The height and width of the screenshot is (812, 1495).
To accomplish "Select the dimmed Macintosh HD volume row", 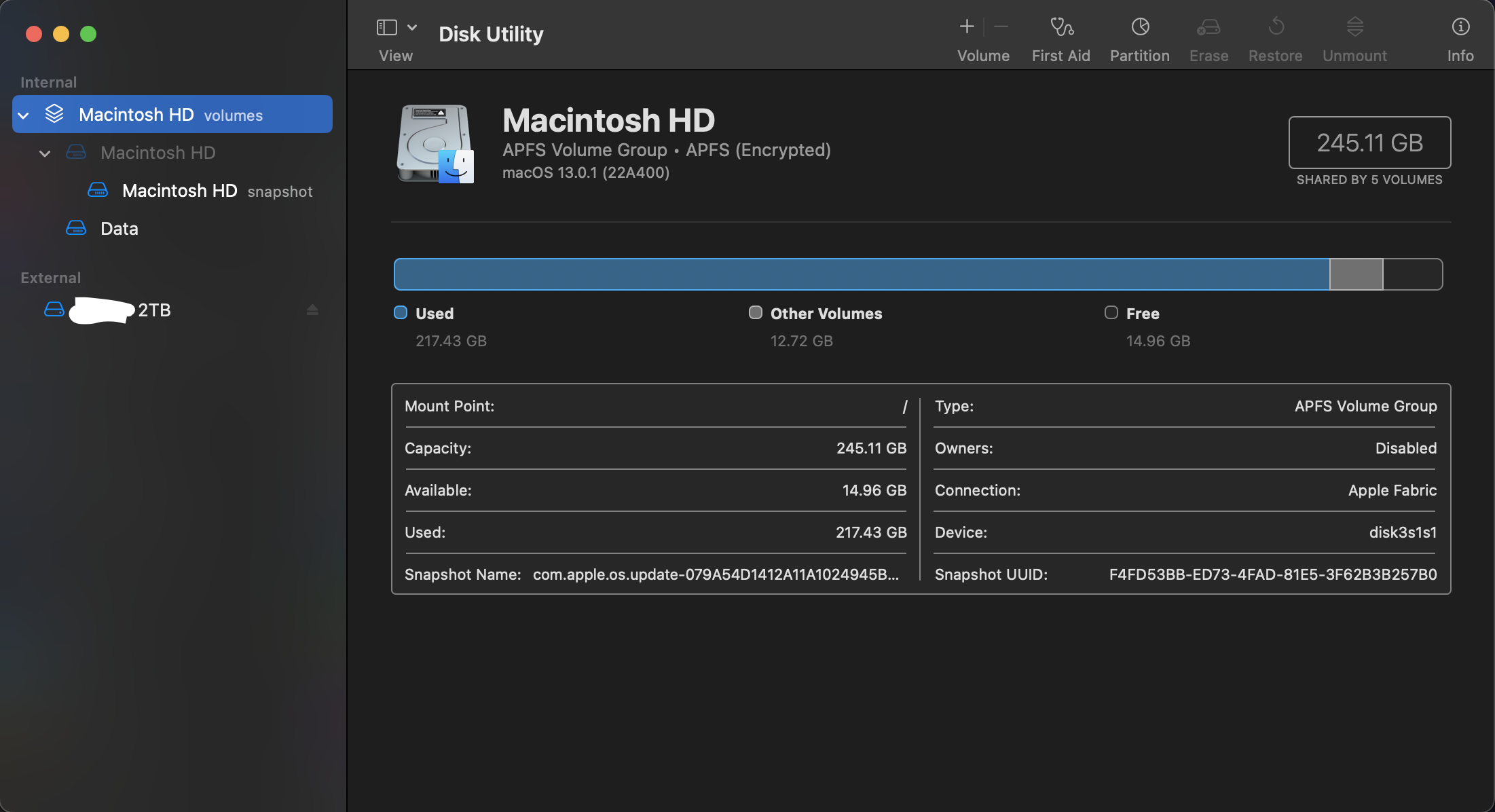I will coord(172,152).
